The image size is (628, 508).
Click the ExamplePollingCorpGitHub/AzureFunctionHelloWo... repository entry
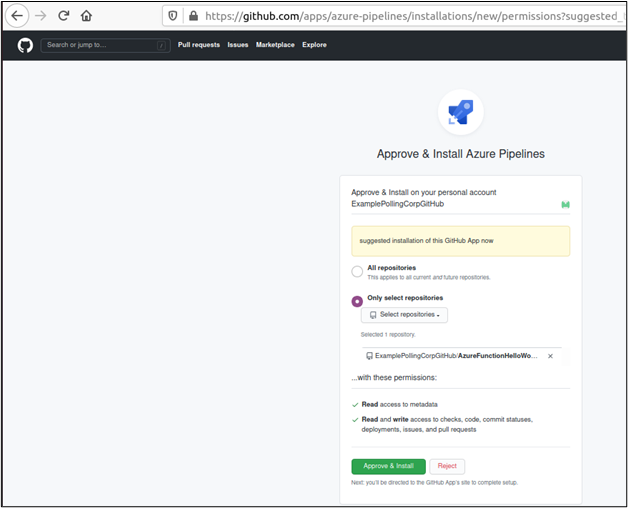456,356
